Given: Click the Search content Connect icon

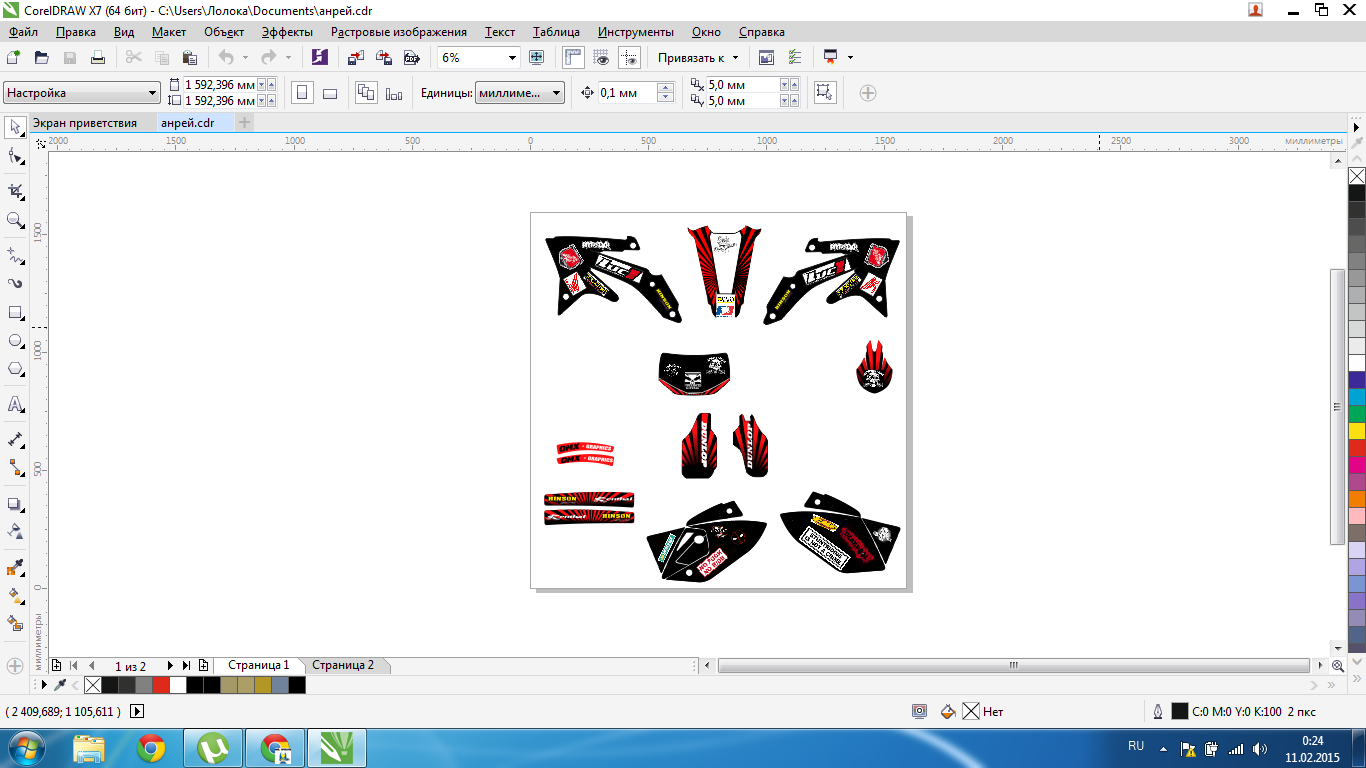Looking at the screenshot, I should click(x=319, y=57).
